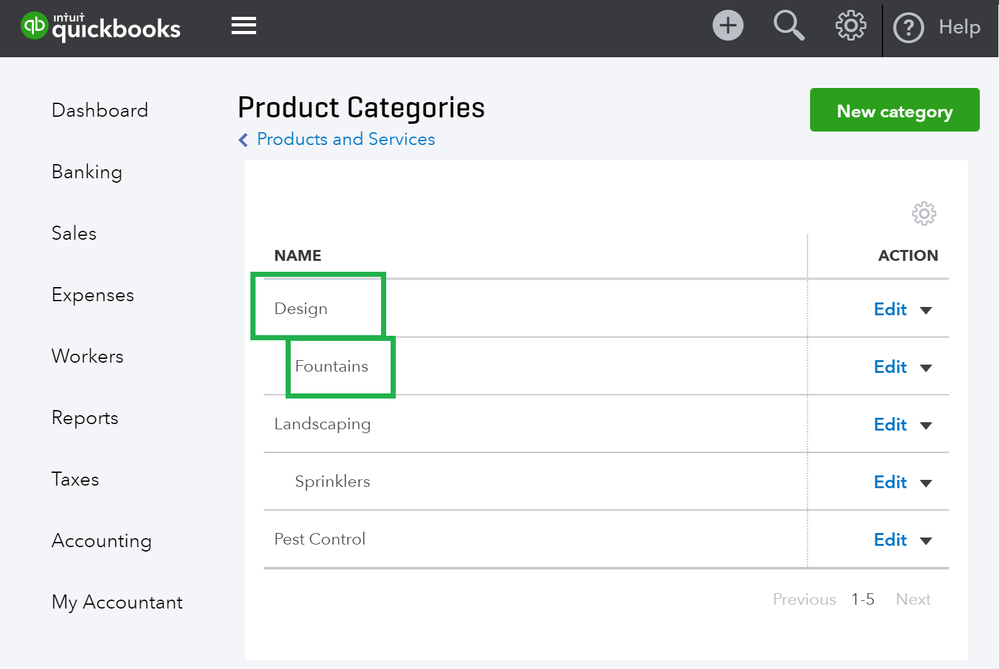Click the back chevron beside Products and Services
The image size is (999, 669).
point(243,140)
